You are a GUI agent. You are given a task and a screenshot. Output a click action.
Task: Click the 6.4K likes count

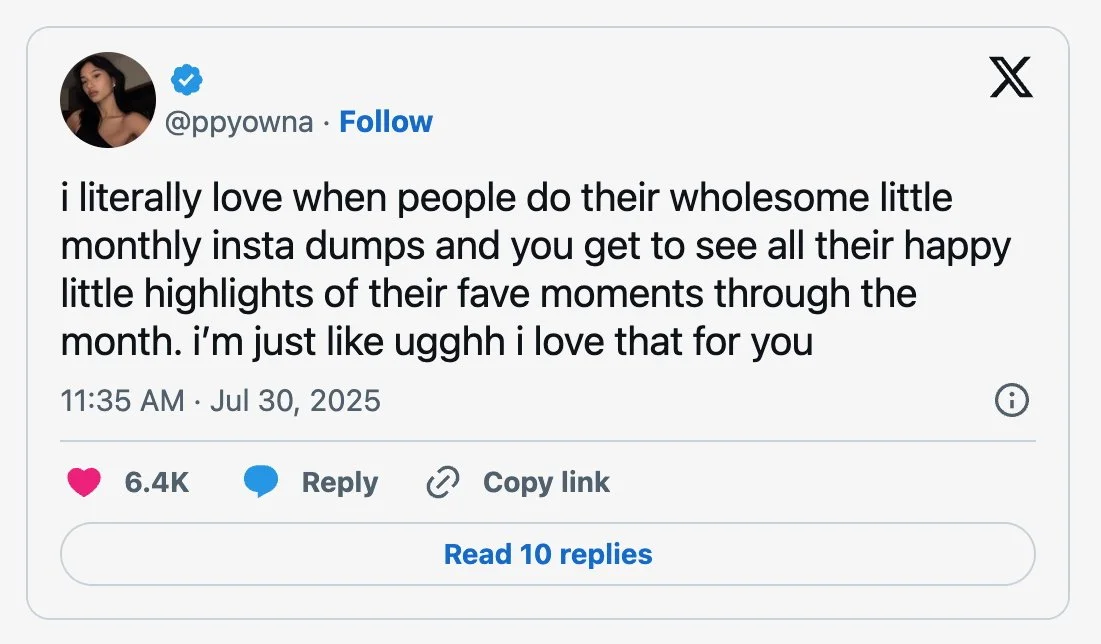click(157, 482)
